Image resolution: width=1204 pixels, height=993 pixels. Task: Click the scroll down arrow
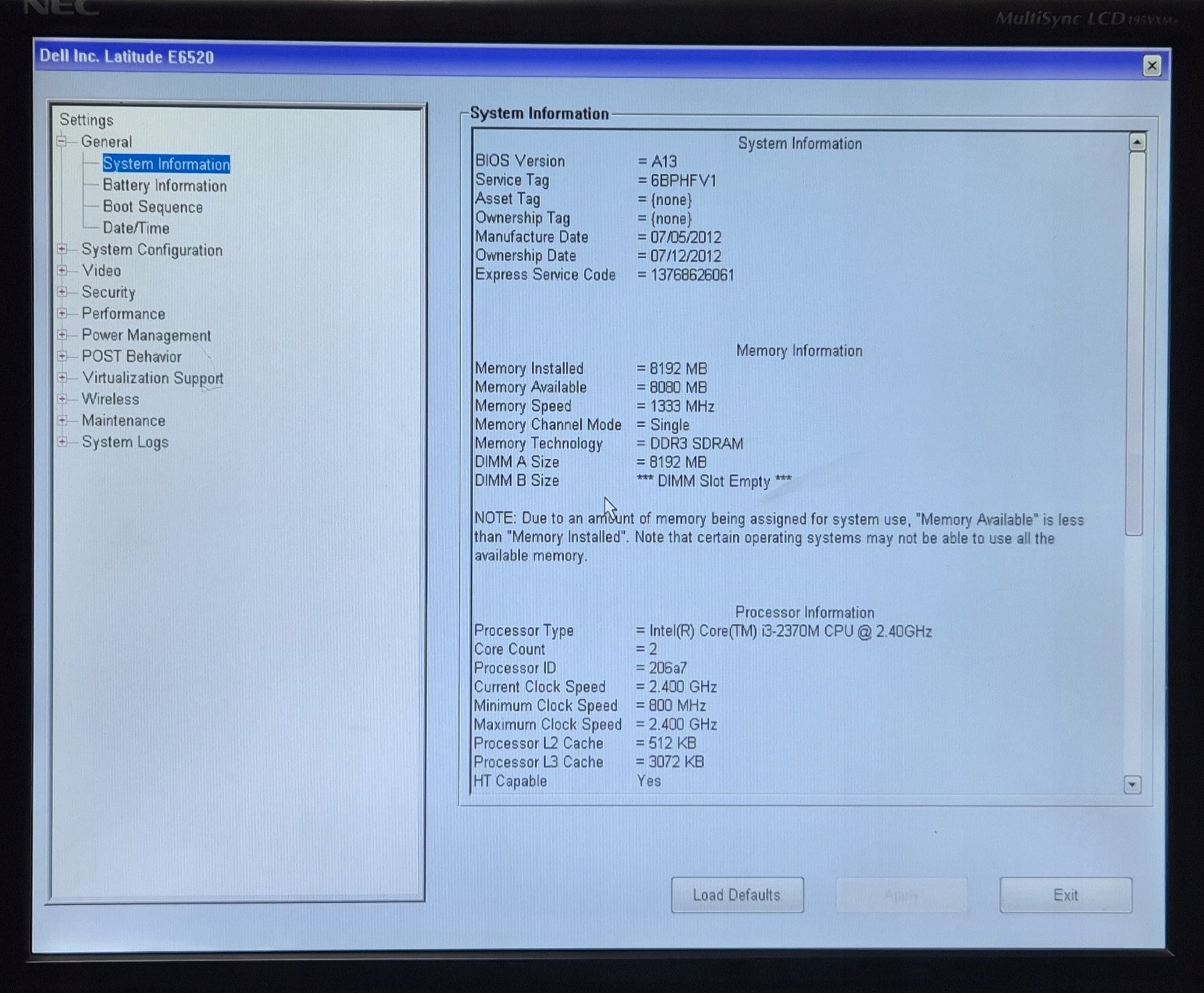pyautogui.click(x=1132, y=784)
